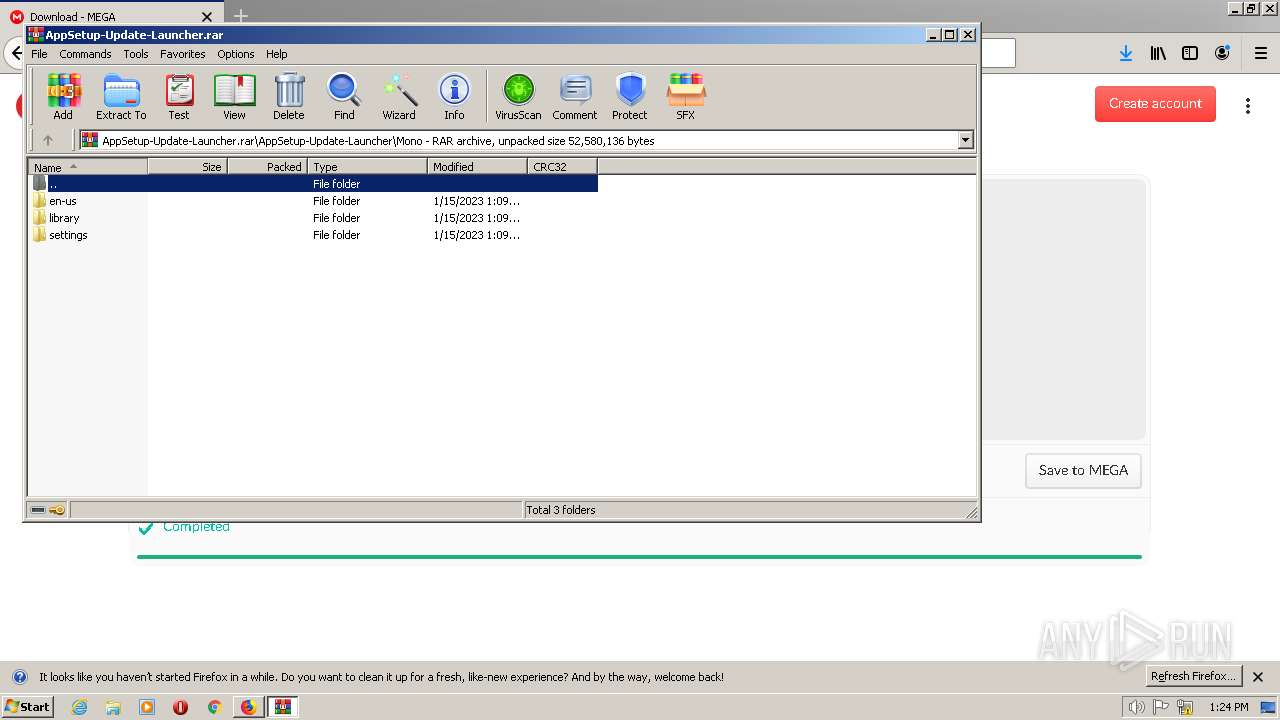Show archive Info

coord(454,97)
